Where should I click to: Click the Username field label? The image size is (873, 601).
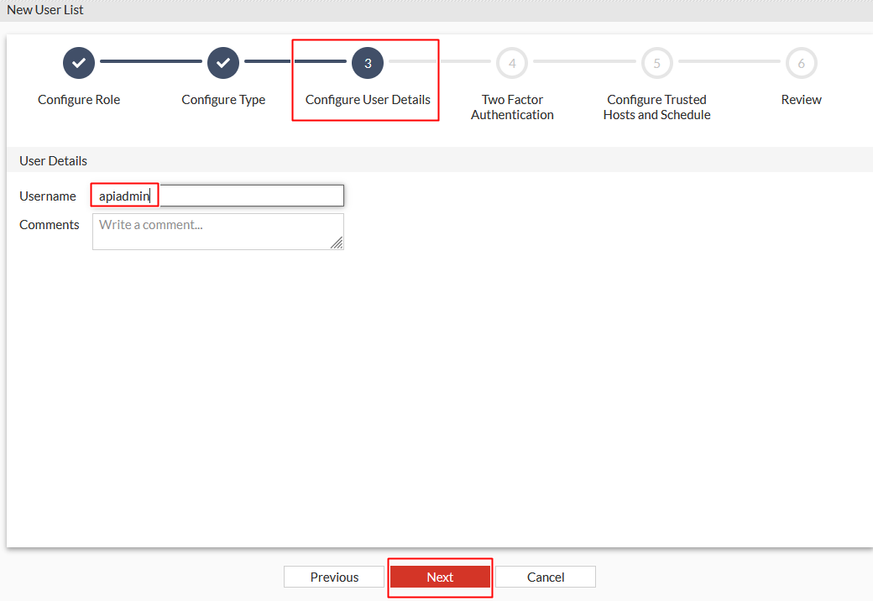click(x=47, y=196)
